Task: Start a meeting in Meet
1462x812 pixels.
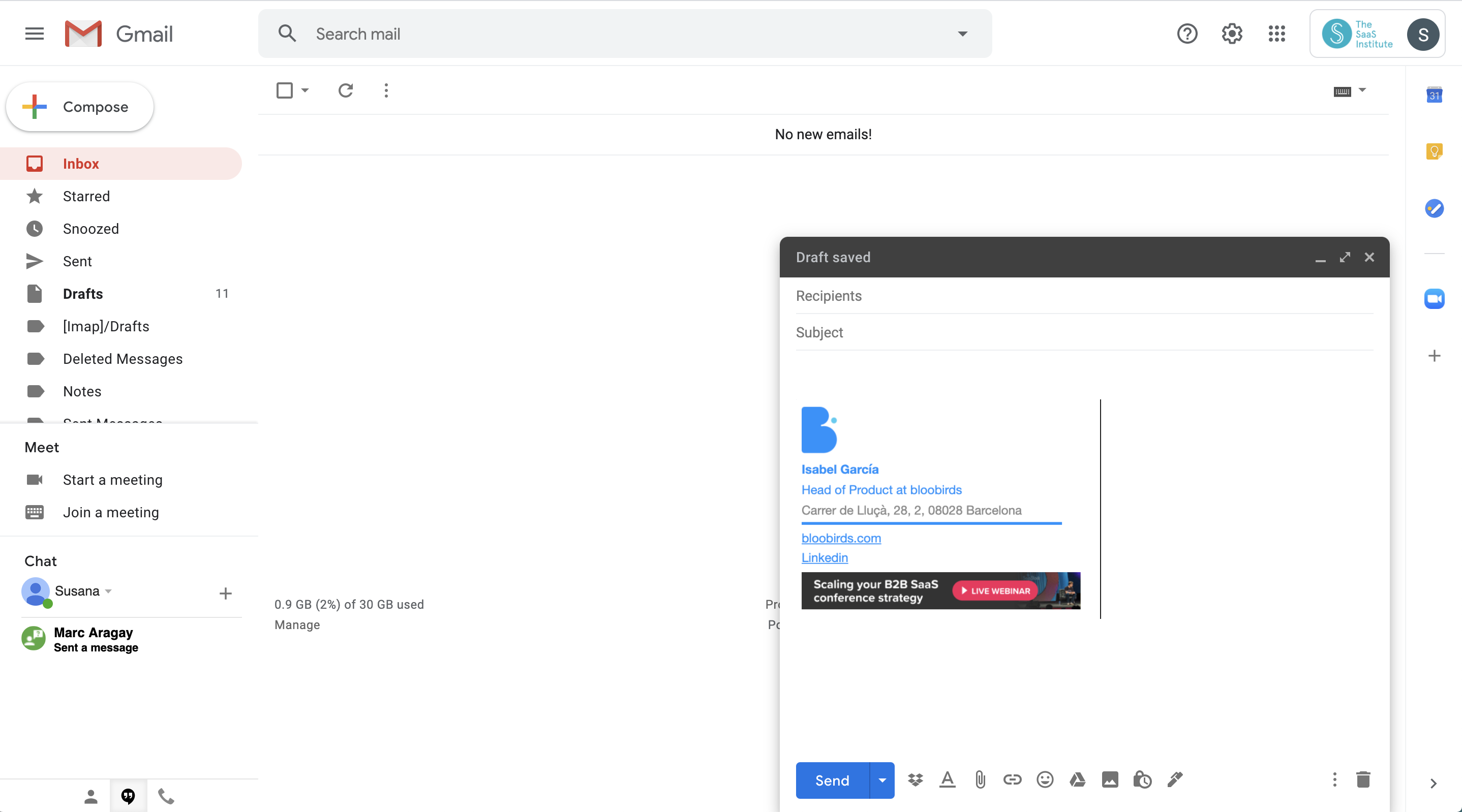Action: [x=112, y=480]
